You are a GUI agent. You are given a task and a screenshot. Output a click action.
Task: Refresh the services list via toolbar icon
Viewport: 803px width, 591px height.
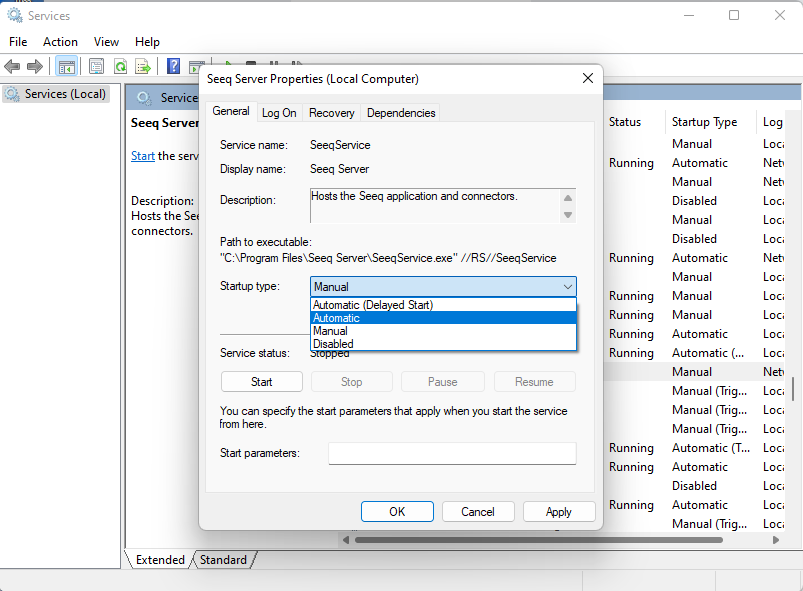click(119, 66)
